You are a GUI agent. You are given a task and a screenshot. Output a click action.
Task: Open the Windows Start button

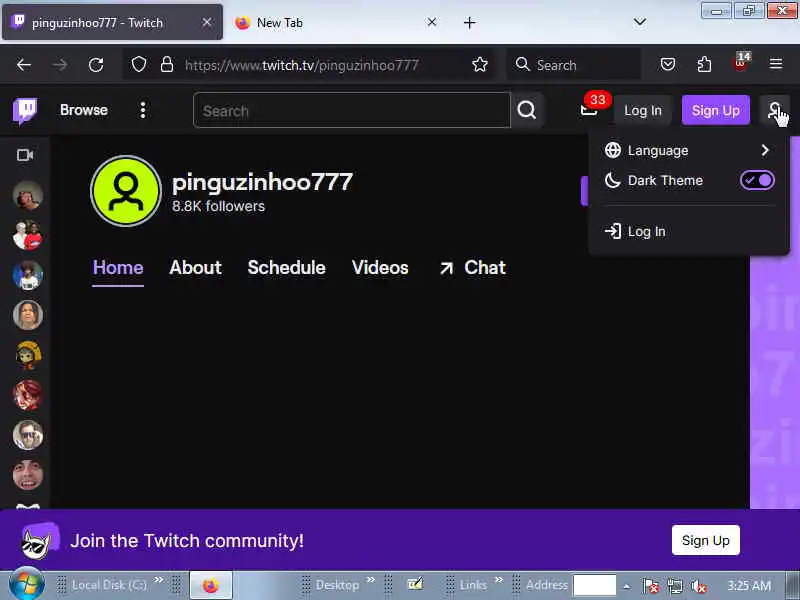tap(27, 585)
